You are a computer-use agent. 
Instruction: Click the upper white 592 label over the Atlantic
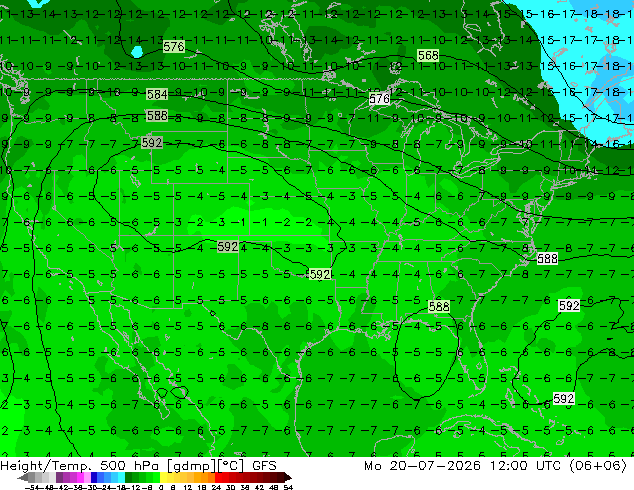pyautogui.click(x=569, y=305)
